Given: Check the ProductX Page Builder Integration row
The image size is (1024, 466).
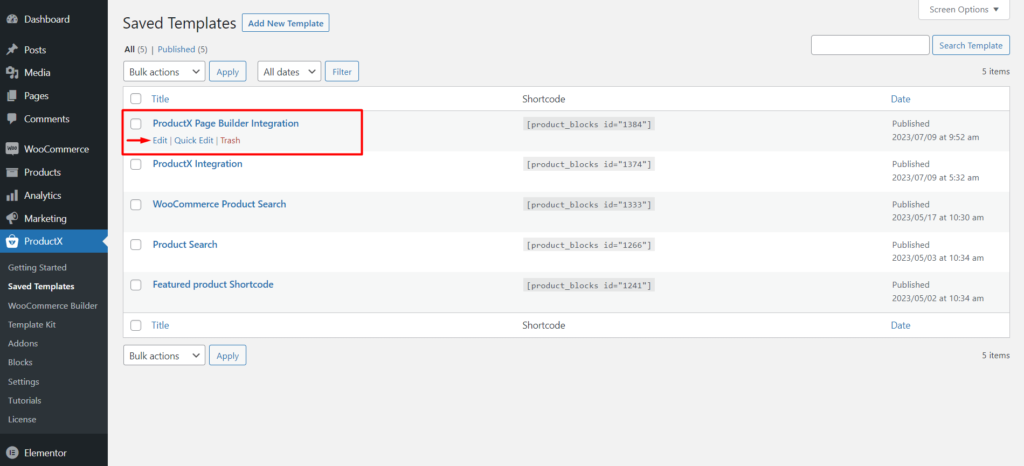Looking at the screenshot, I should tap(136, 123).
